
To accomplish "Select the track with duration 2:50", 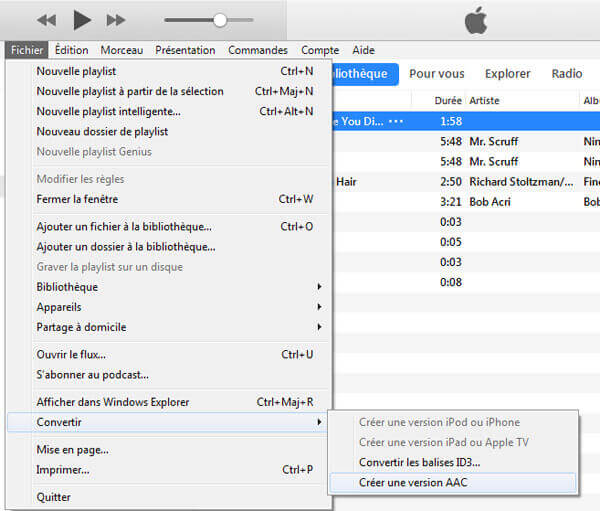I will [x=466, y=182].
